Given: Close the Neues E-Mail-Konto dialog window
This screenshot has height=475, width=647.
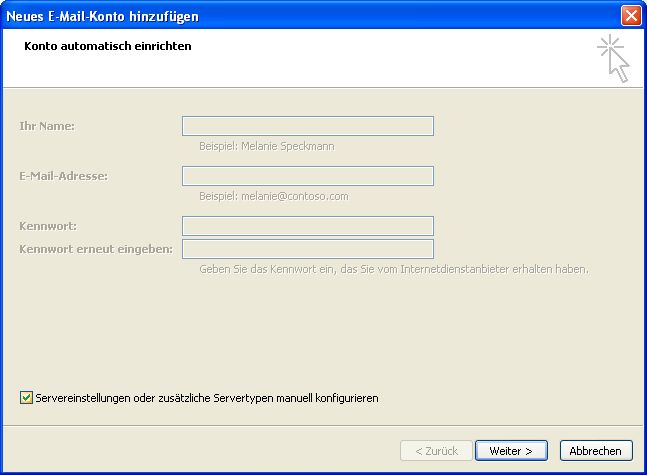Looking at the screenshot, I should coord(630,15).
